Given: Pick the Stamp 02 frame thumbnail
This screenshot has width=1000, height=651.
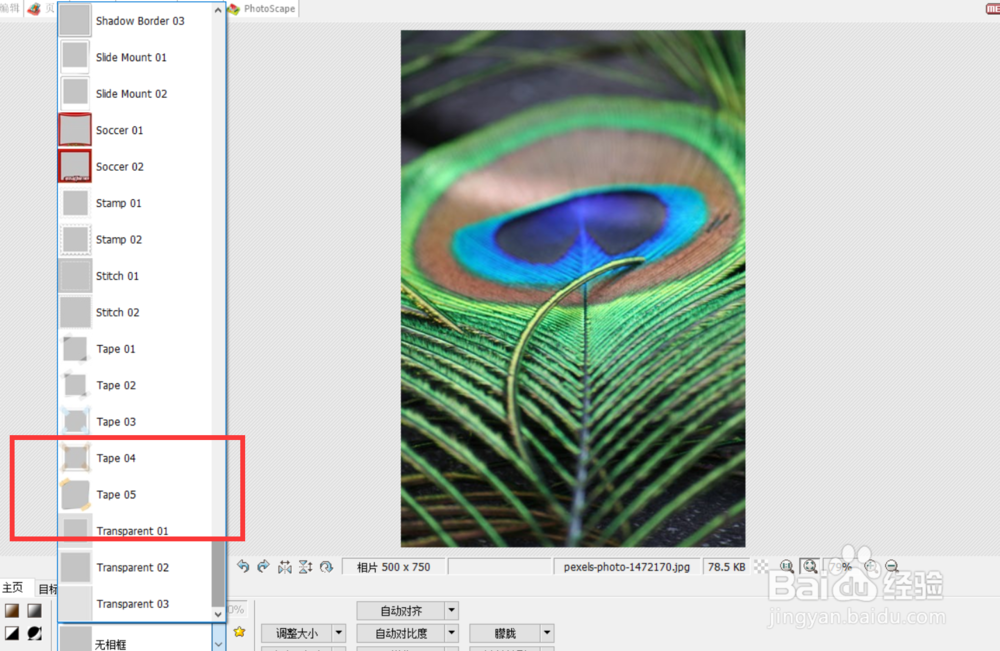Looking at the screenshot, I should [75, 240].
